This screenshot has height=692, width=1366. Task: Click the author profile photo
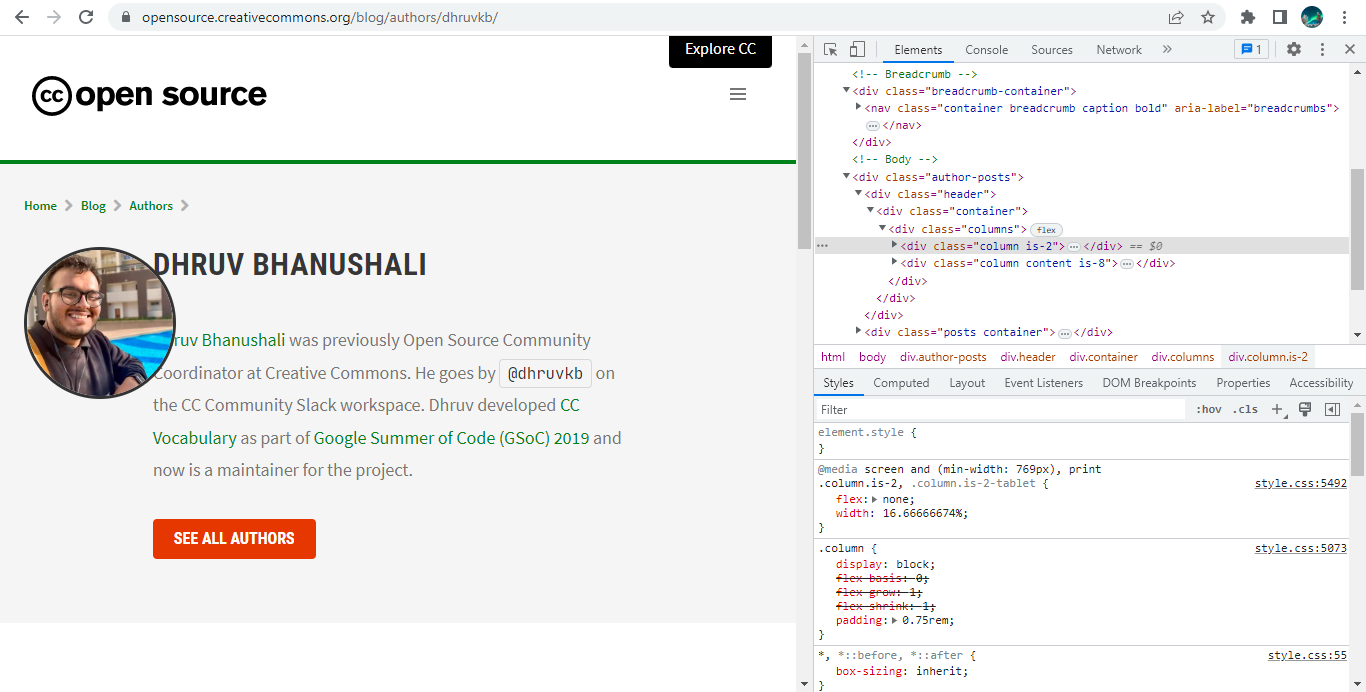tap(100, 323)
